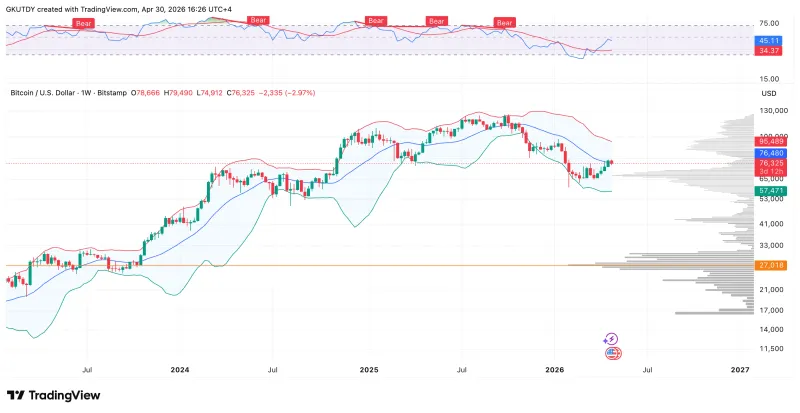Select the orange 27,018 price label
The image size is (800, 413).
point(770,265)
